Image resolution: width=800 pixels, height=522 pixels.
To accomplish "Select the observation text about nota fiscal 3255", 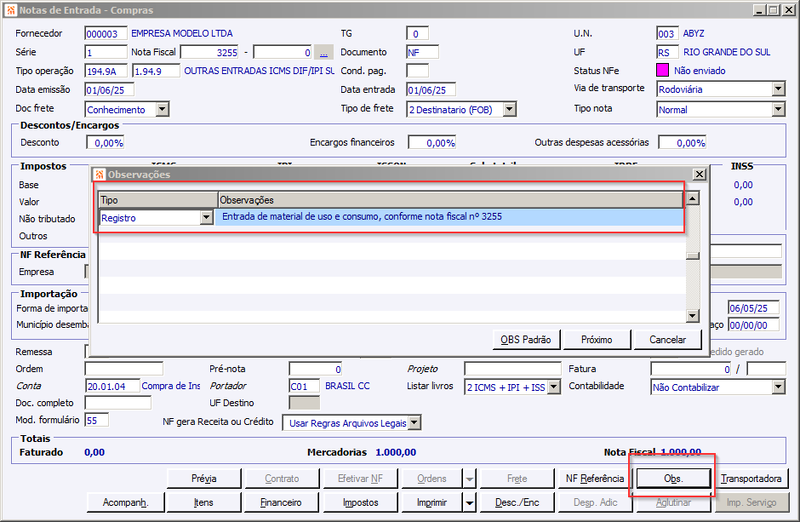I will point(362,216).
